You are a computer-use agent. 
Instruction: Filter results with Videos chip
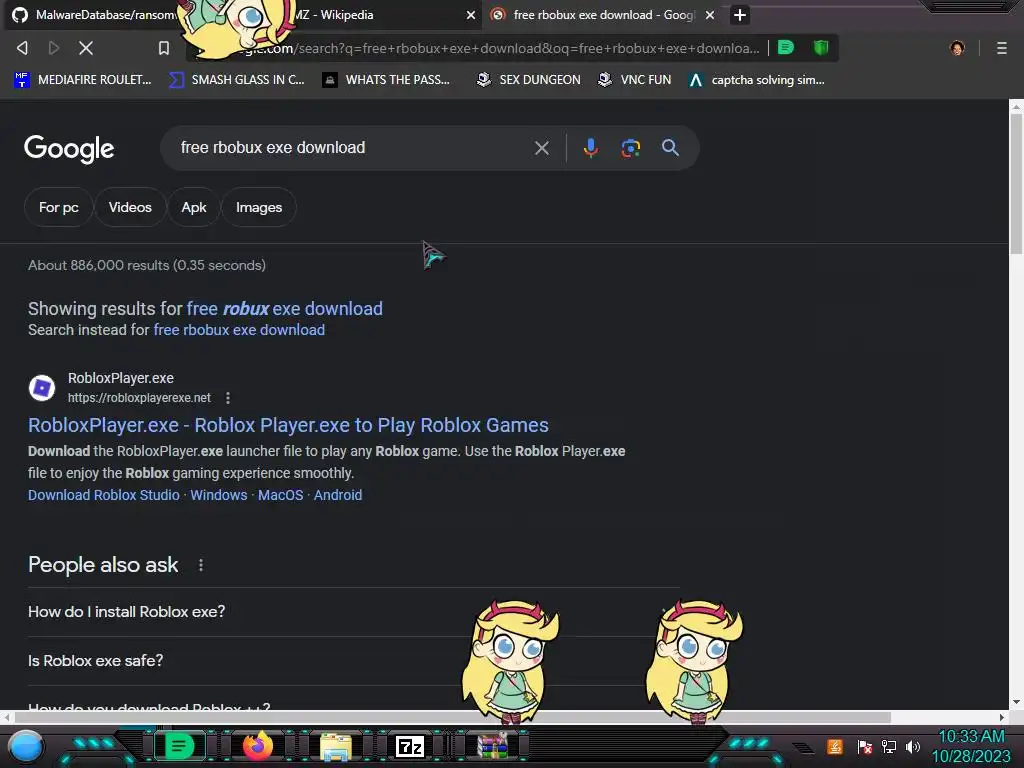pos(130,208)
